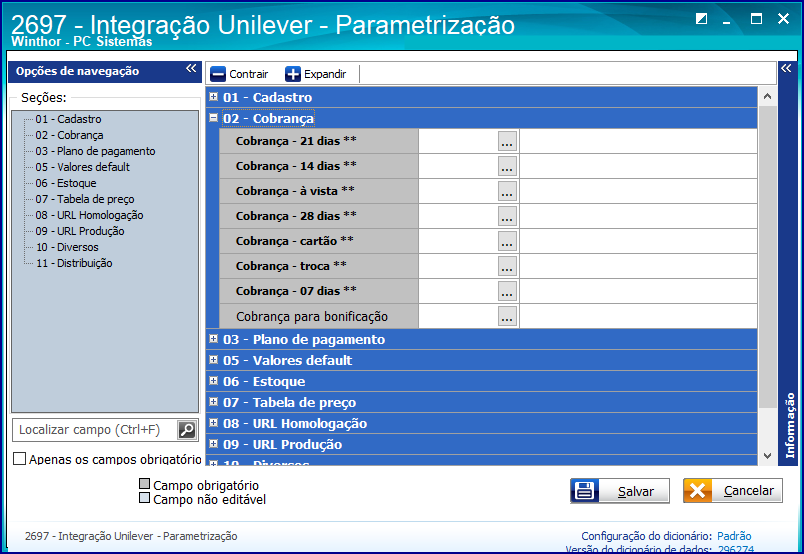804x554 pixels.
Task: Click the scroll-down arrow of parameters list
Action: (767, 456)
